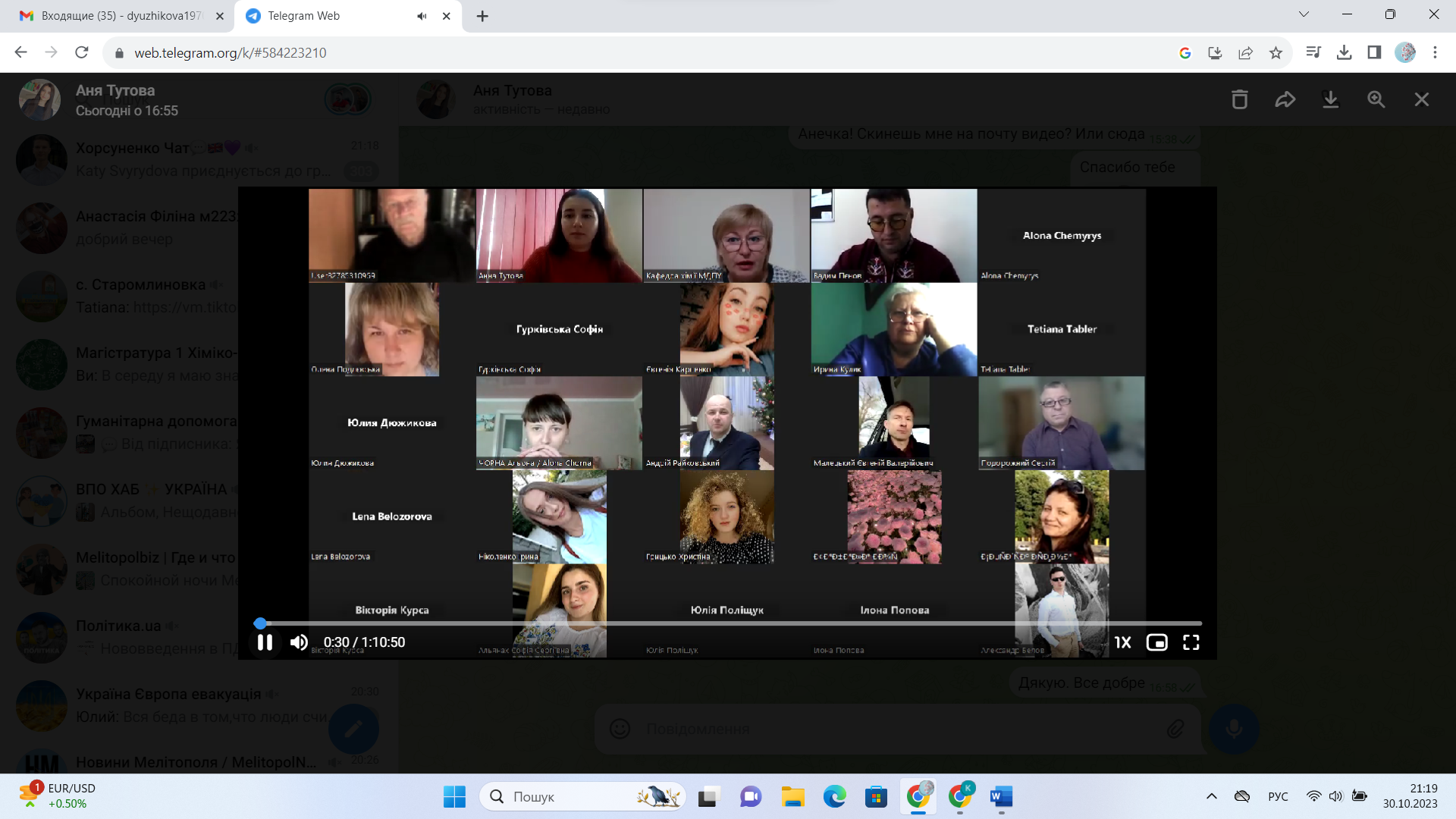Open Chrome three-dot menu
This screenshot has height=819, width=1456.
(x=1435, y=52)
